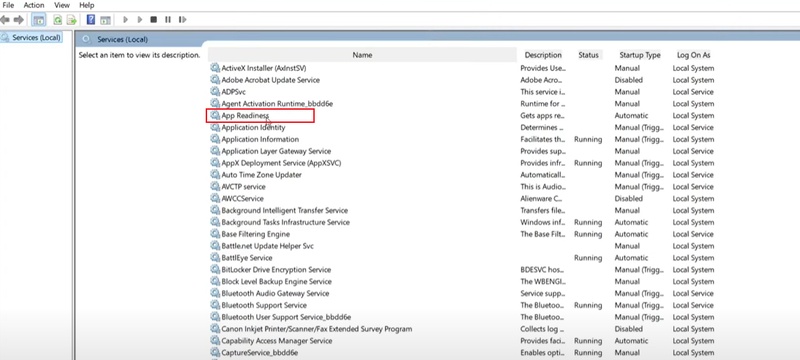Click the gear icon beside Base Filtering Engine
This screenshot has width=800, height=360.
[215, 234]
